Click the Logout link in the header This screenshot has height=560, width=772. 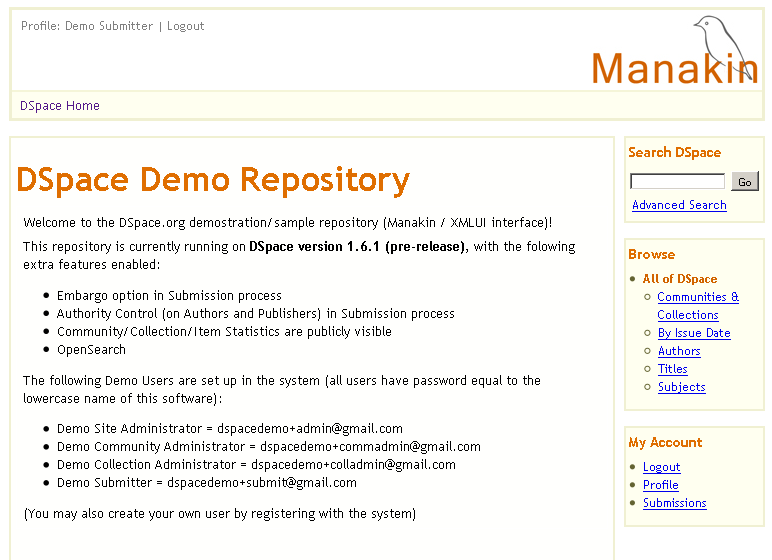[185, 26]
